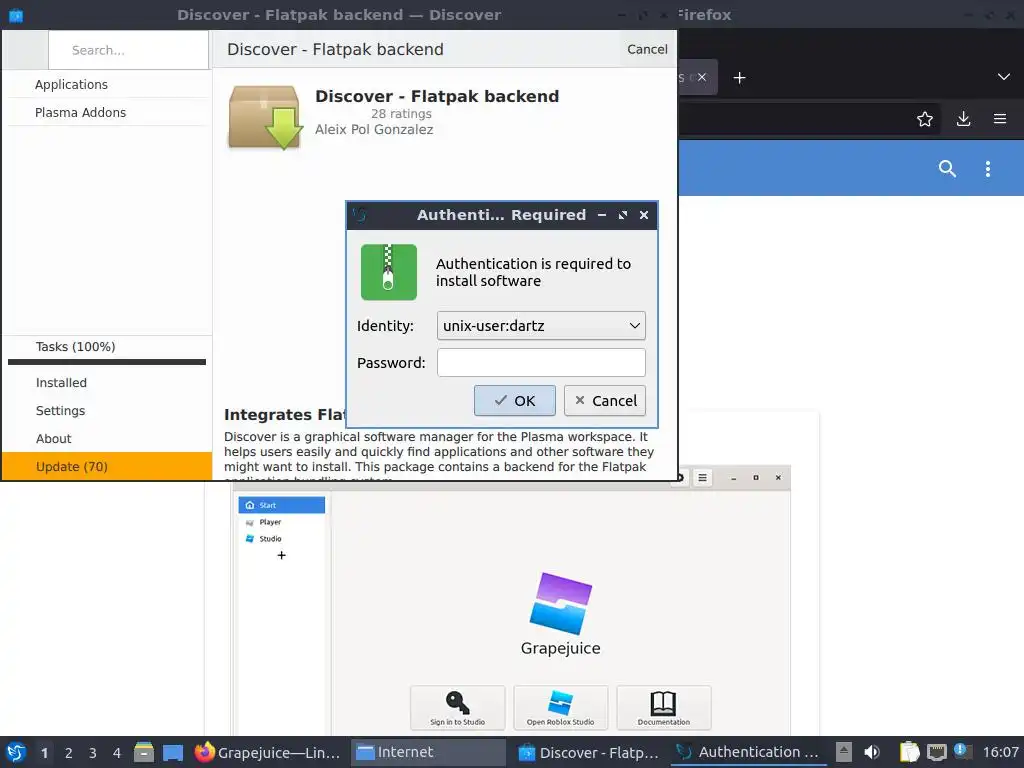Switch to the Grapejuice Firefox taskbar entry
1024x768 pixels.
[268, 752]
